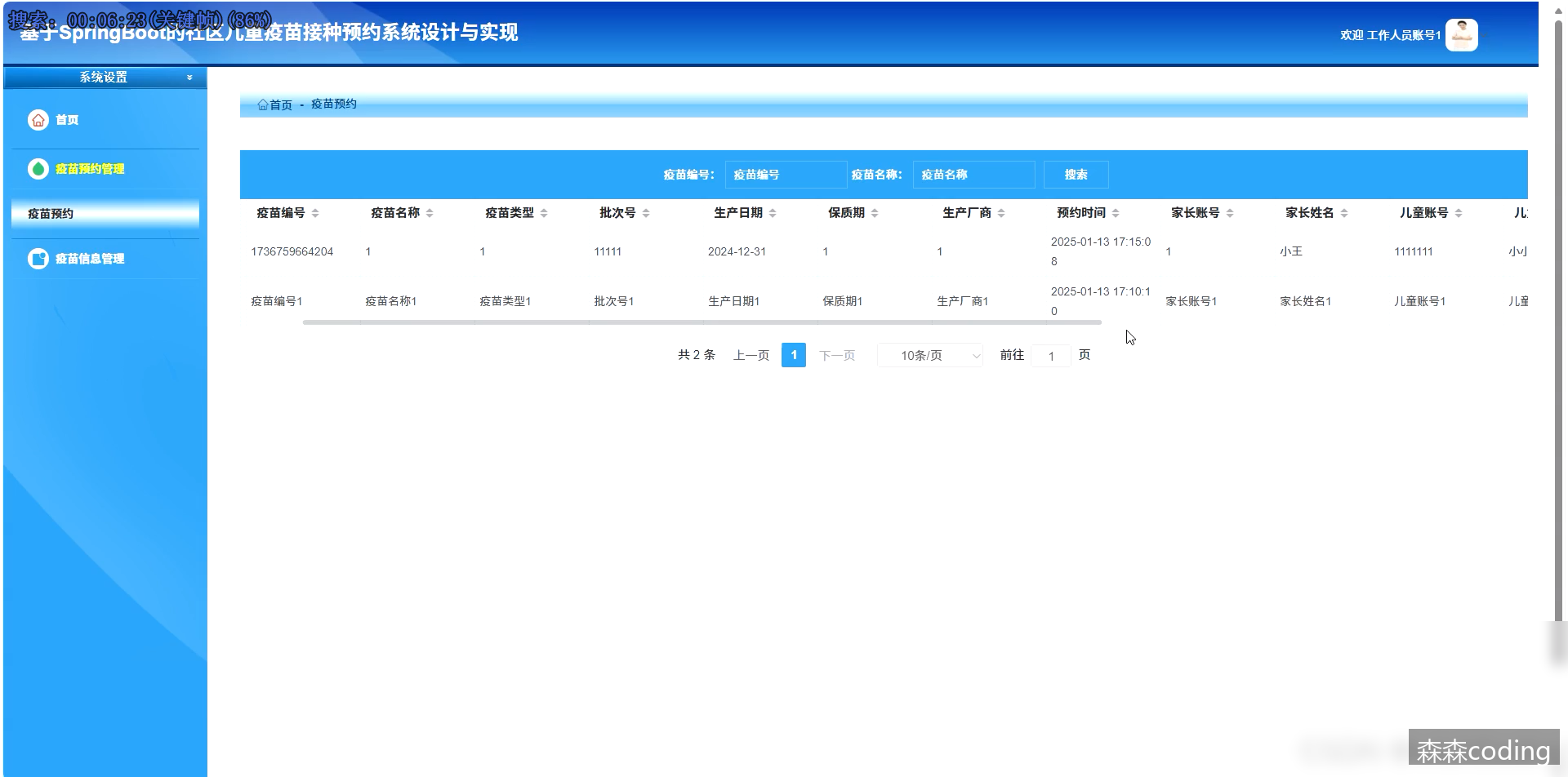Click the 2025-01-13 17:15:08 cell
The image size is (1568, 777).
point(1101,251)
